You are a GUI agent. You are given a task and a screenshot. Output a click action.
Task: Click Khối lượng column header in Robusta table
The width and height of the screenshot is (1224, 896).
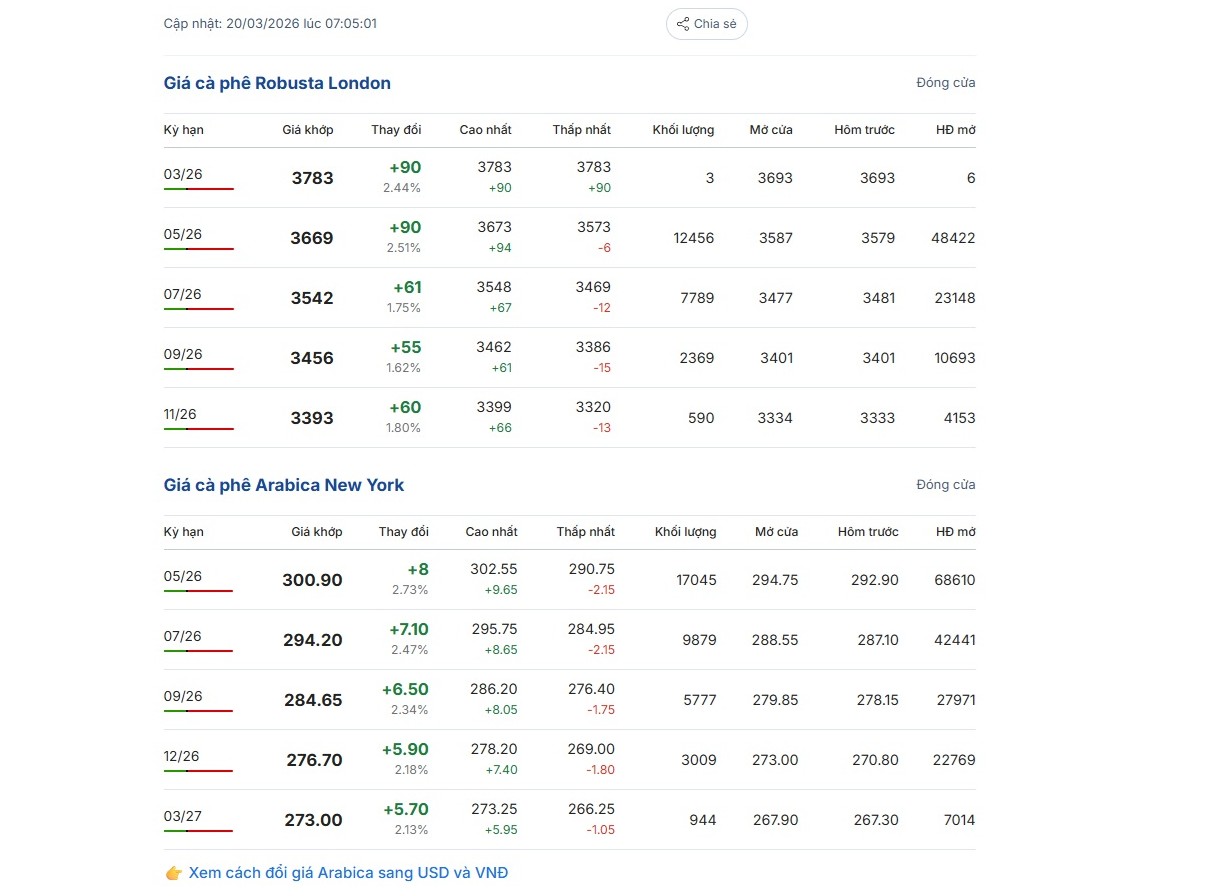click(x=683, y=130)
